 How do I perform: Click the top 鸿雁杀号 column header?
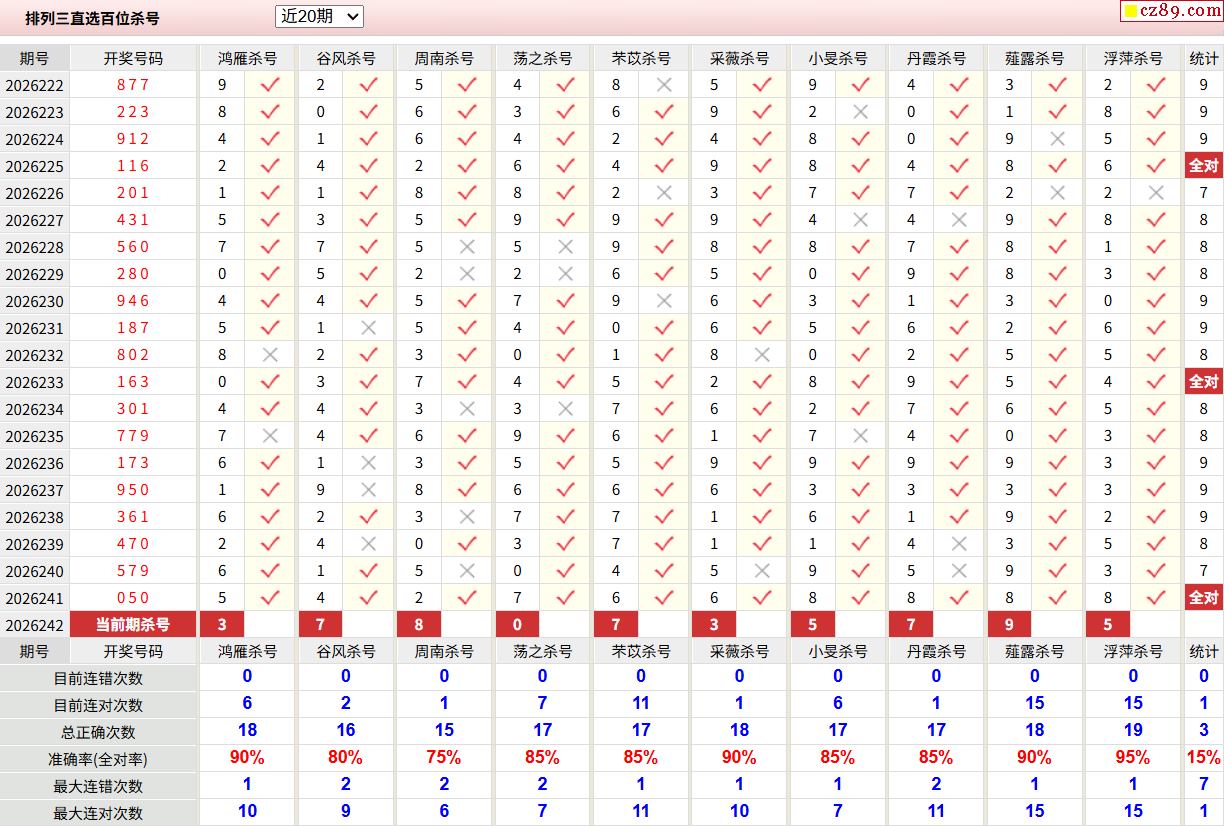pos(247,58)
